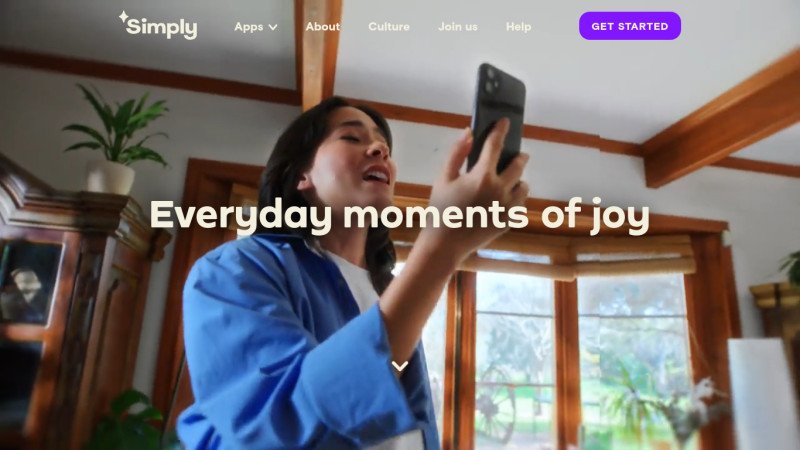The width and height of the screenshot is (800, 450).
Task: Expand the Apps dropdown chevron
Action: (273, 27)
